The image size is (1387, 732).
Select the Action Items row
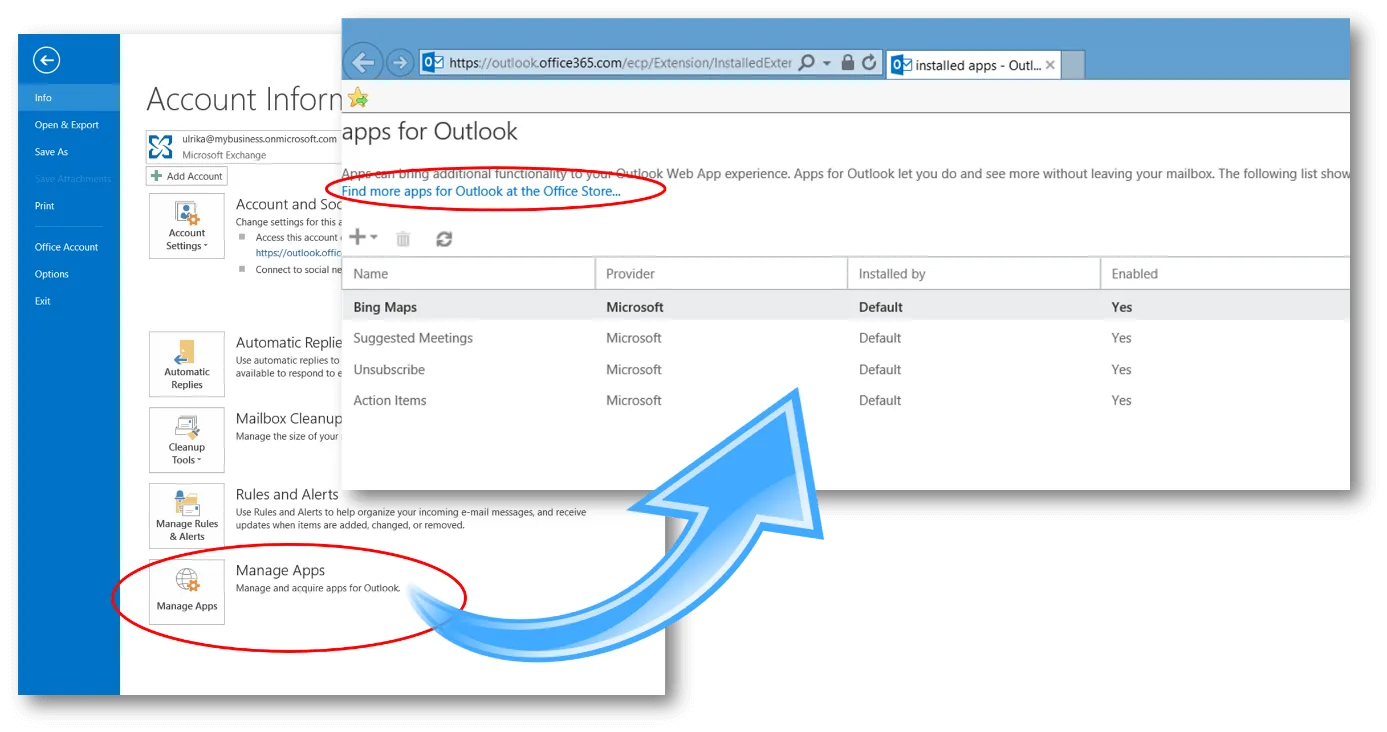(846, 400)
